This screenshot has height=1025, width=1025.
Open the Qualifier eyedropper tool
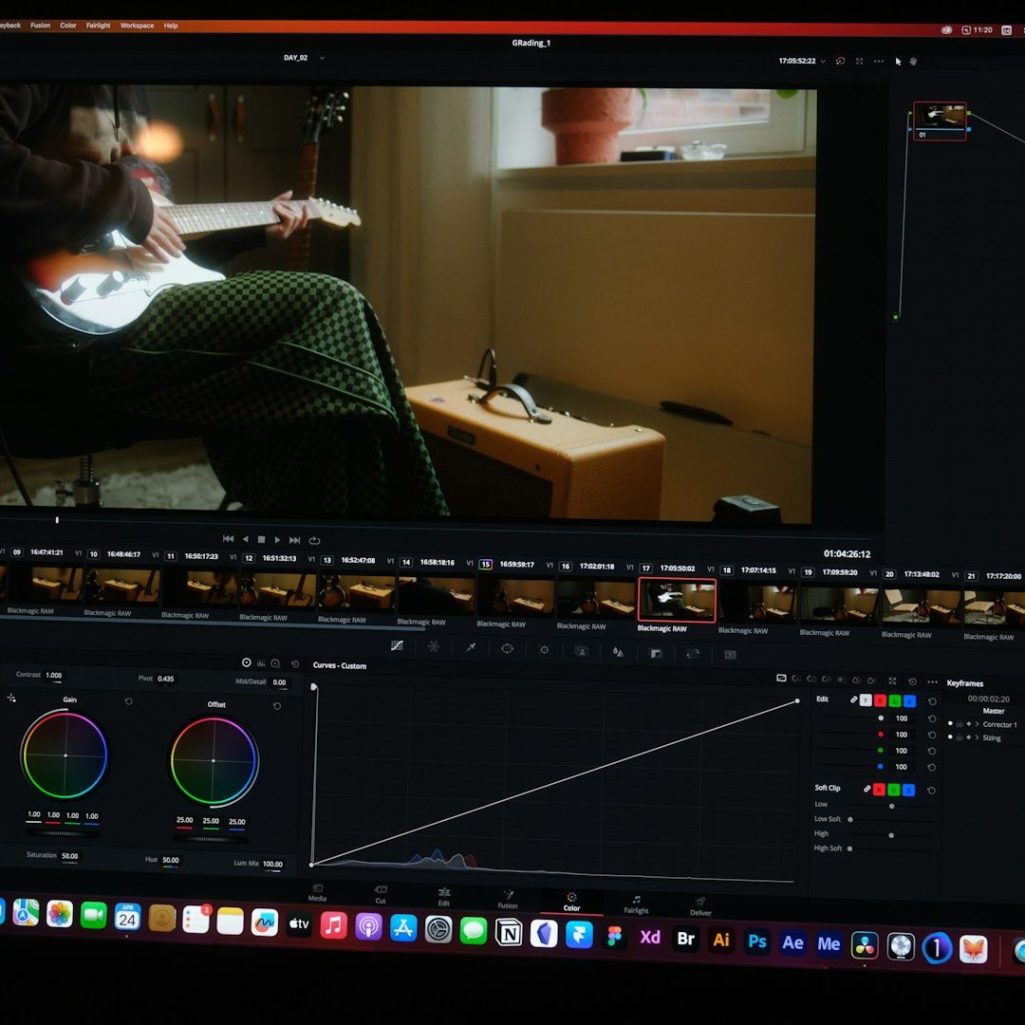click(471, 647)
